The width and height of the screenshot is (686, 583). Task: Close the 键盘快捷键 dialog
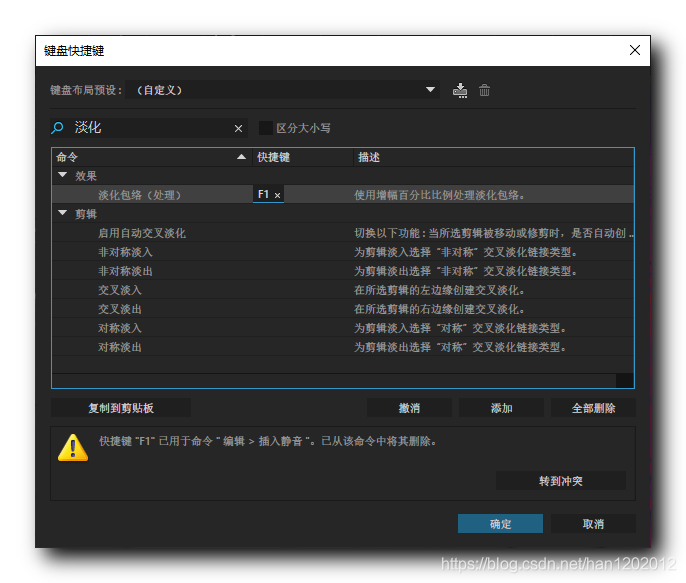click(635, 50)
